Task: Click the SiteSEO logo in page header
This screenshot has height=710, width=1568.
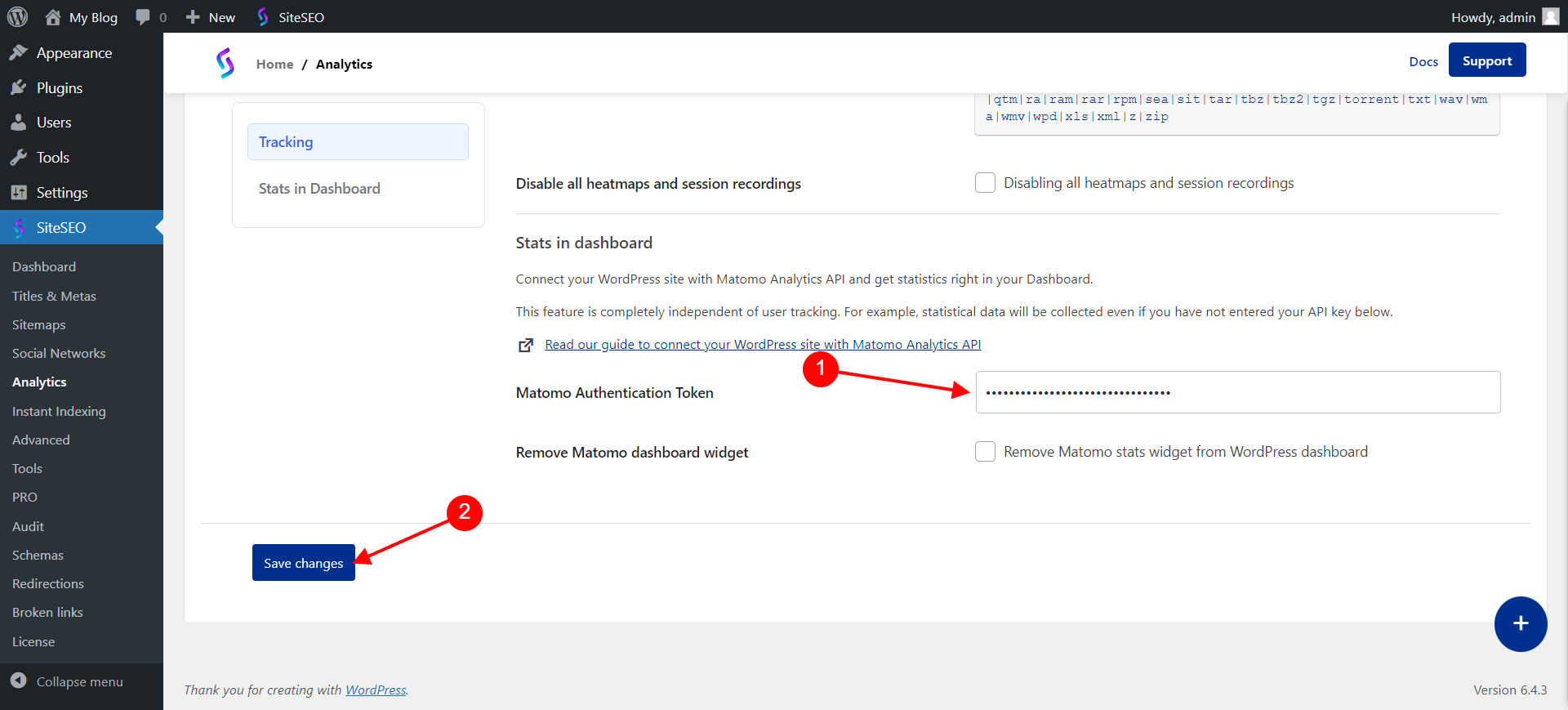Action: click(225, 64)
